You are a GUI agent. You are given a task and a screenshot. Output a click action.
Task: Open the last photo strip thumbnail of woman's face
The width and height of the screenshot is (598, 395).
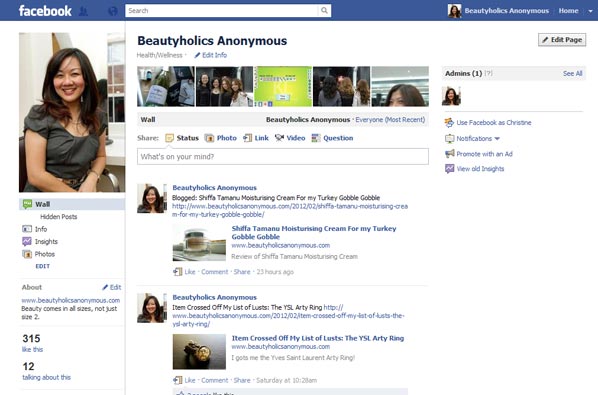pos(400,87)
